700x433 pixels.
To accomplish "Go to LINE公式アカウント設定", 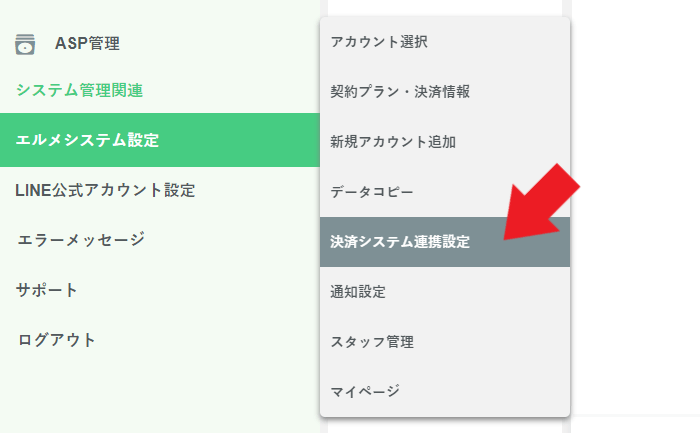I will tap(105, 190).
